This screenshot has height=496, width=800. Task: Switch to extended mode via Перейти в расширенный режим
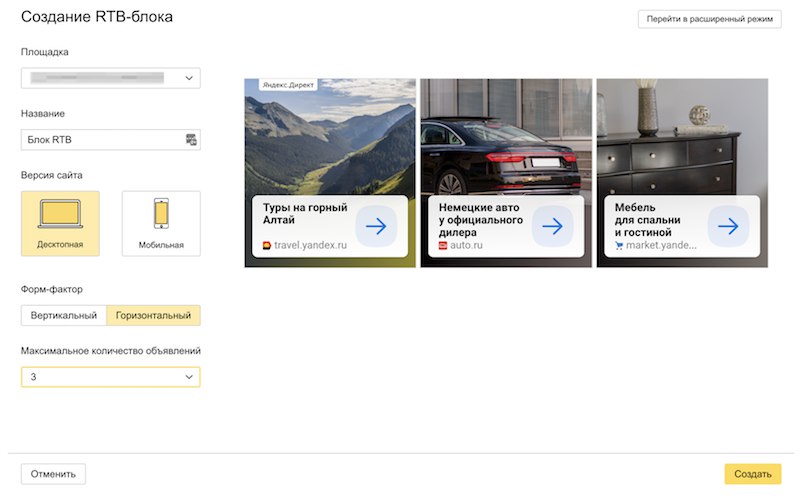[710, 19]
